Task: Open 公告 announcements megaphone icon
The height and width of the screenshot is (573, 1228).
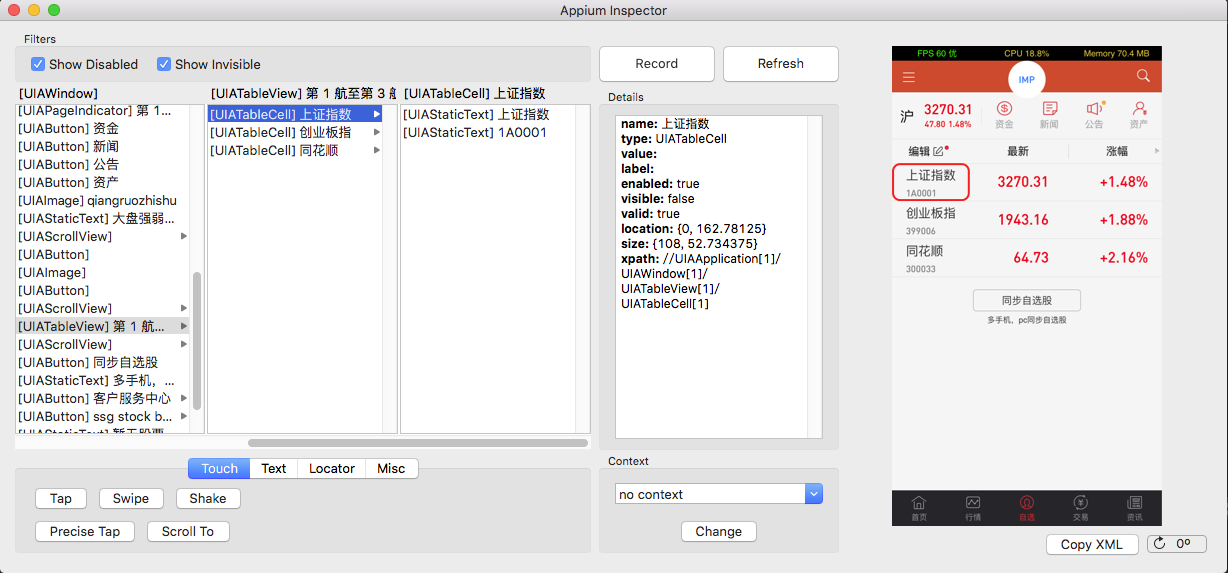Action: 1094,114
